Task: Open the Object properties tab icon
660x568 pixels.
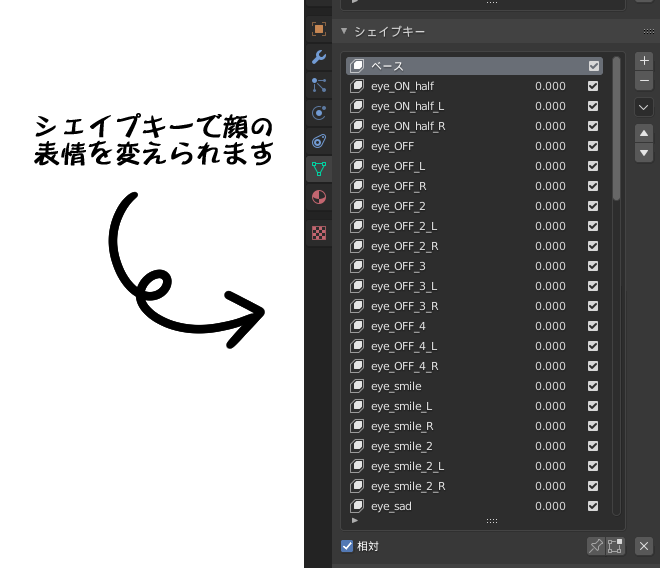Action: (319, 29)
